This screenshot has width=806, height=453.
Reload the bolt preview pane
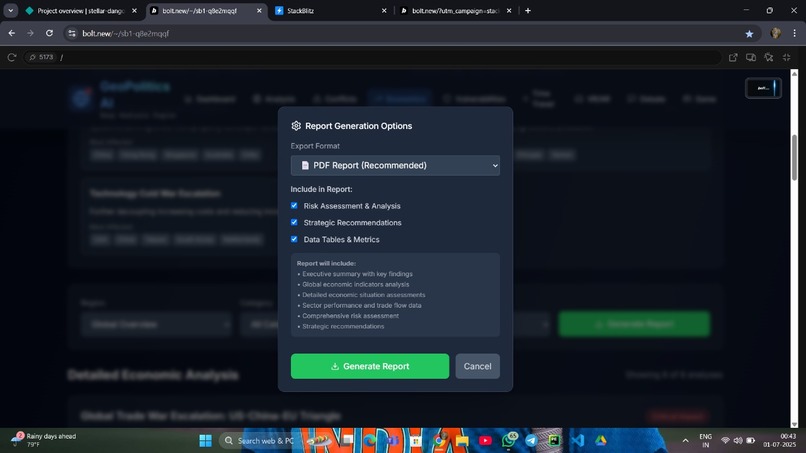click(11, 57)
